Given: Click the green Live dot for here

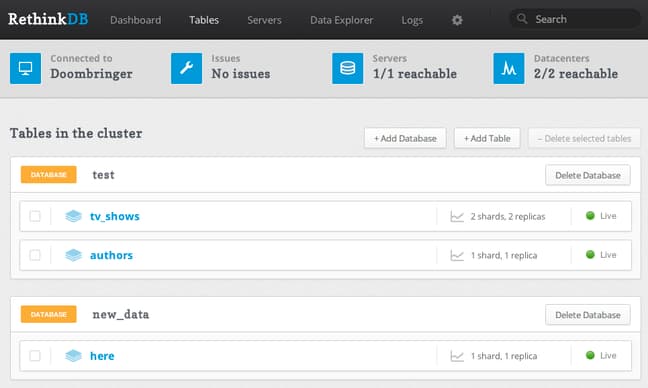Looking at the screenshot, I should [x=590, y=355].
